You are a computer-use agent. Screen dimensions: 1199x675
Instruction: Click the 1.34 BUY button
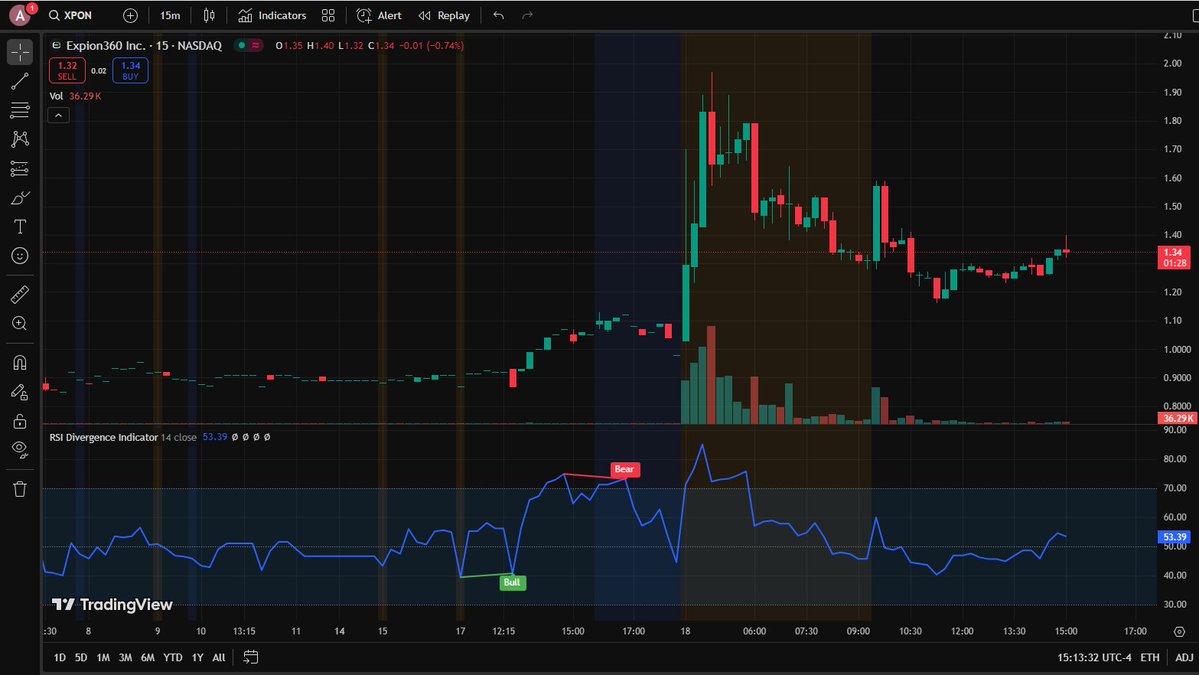(x=130, y=70)
